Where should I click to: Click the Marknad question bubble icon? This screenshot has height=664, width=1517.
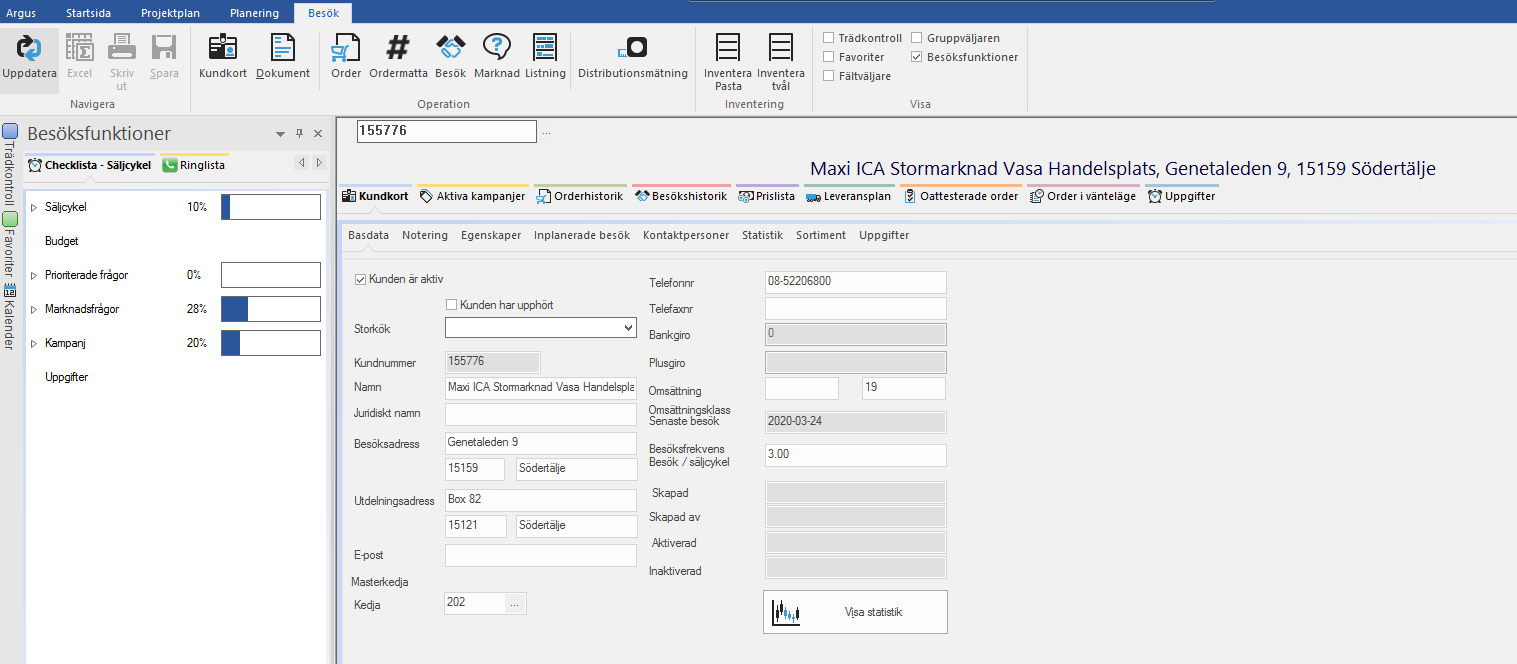point(497,47)
